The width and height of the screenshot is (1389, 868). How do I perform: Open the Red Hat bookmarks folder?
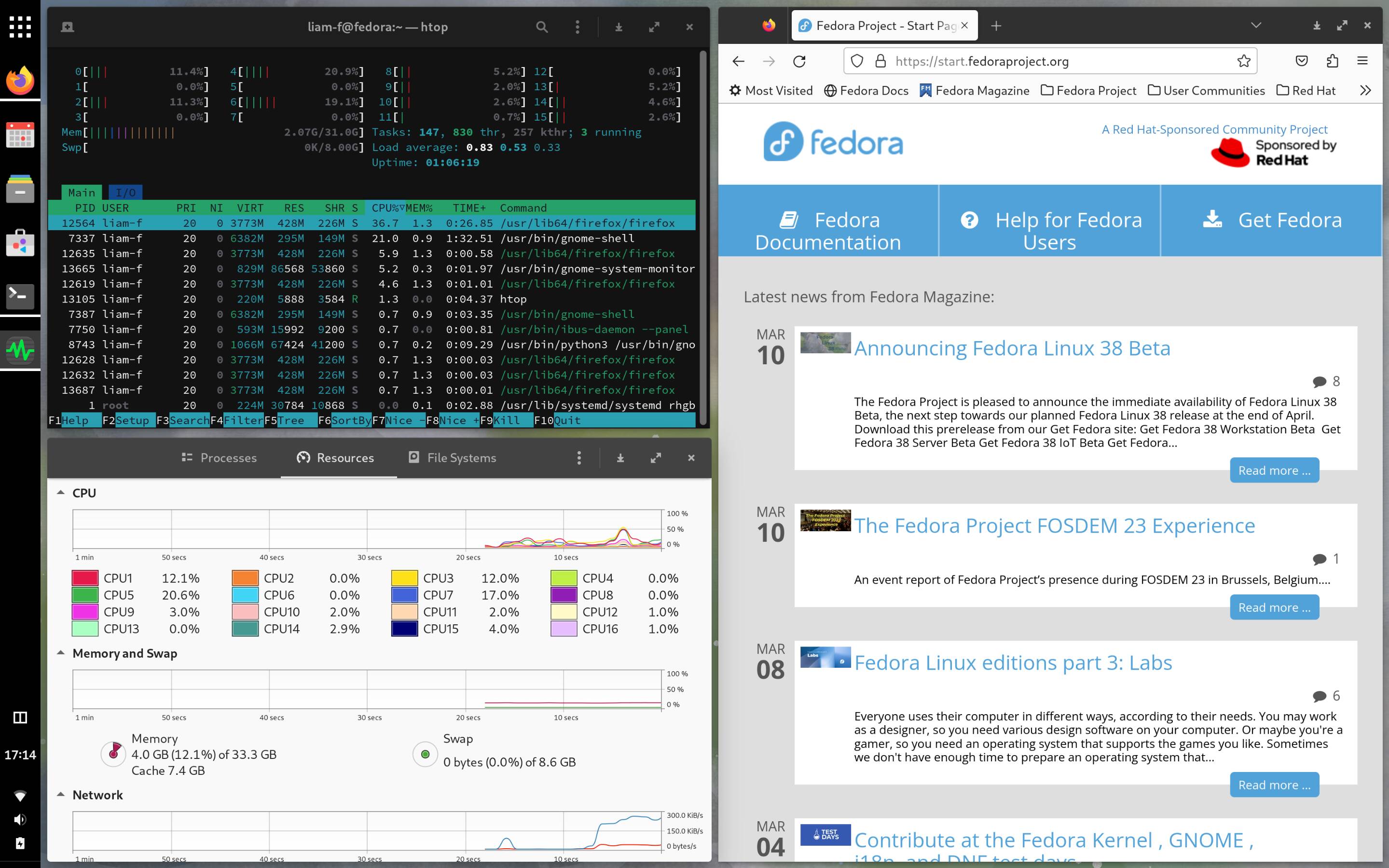(x=1306, y=91)
